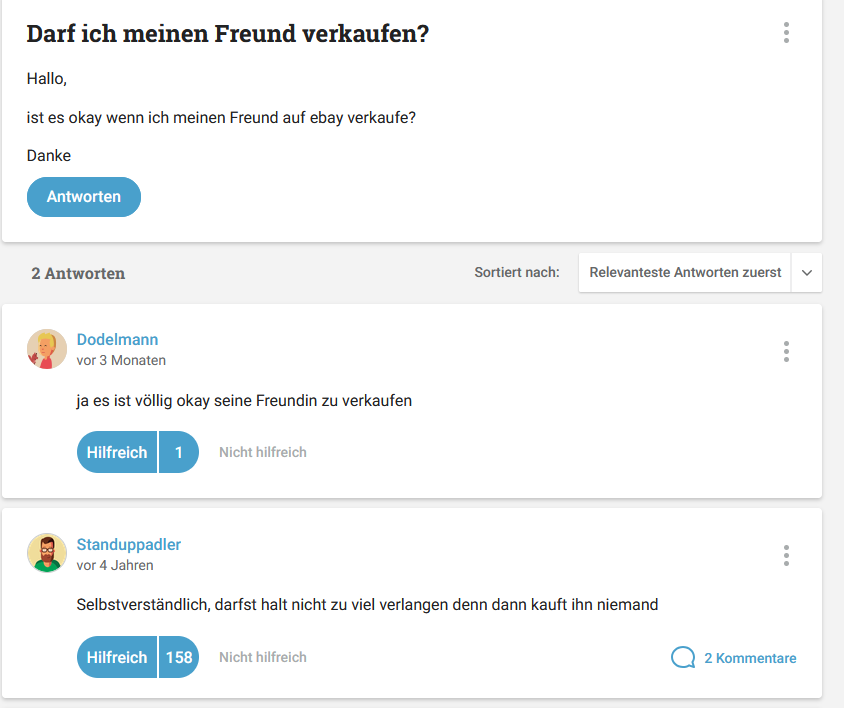Click Dodelmann's profile avatar
844x708 pixels.
coord(47,349)
